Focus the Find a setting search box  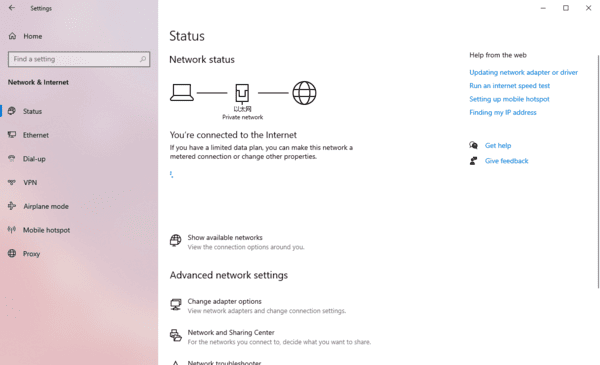(79, 59)
